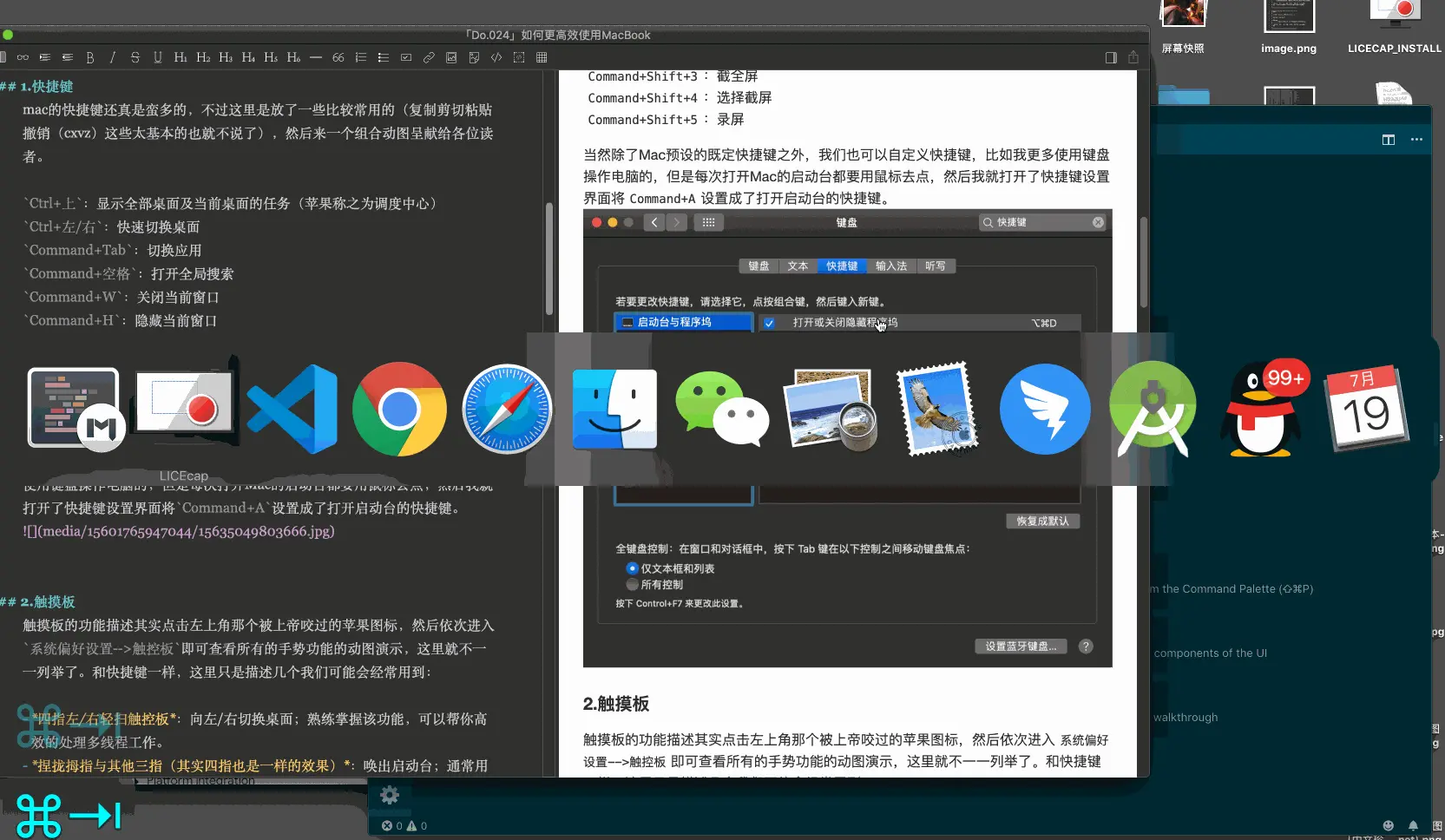This screenshot has width=1445, height=840.
Task: Insert an image with the picture icon
Action: [x=451, y=57]
